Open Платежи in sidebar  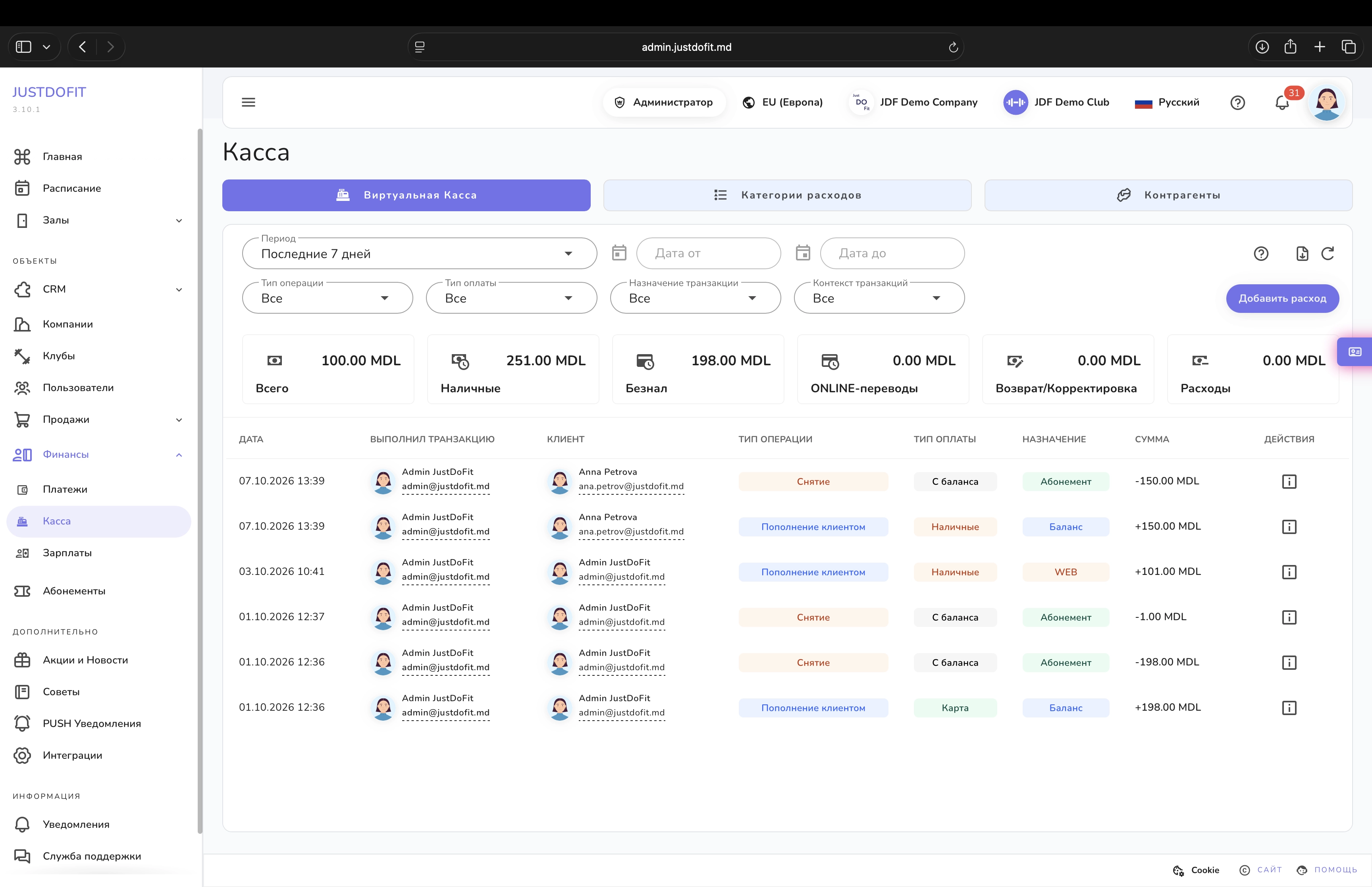(x=98, y=490)
